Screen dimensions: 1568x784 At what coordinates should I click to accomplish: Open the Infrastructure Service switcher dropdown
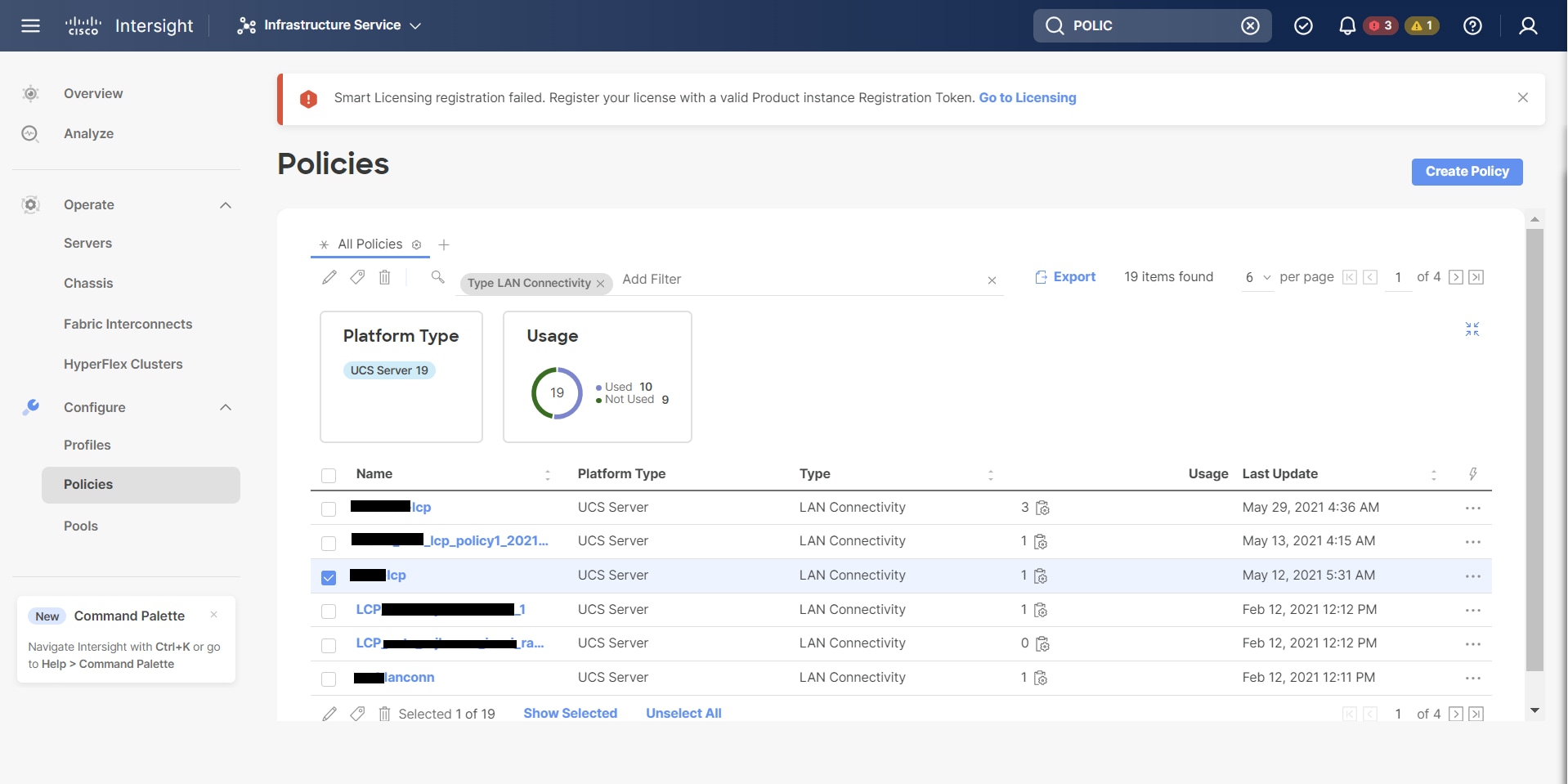329,25
